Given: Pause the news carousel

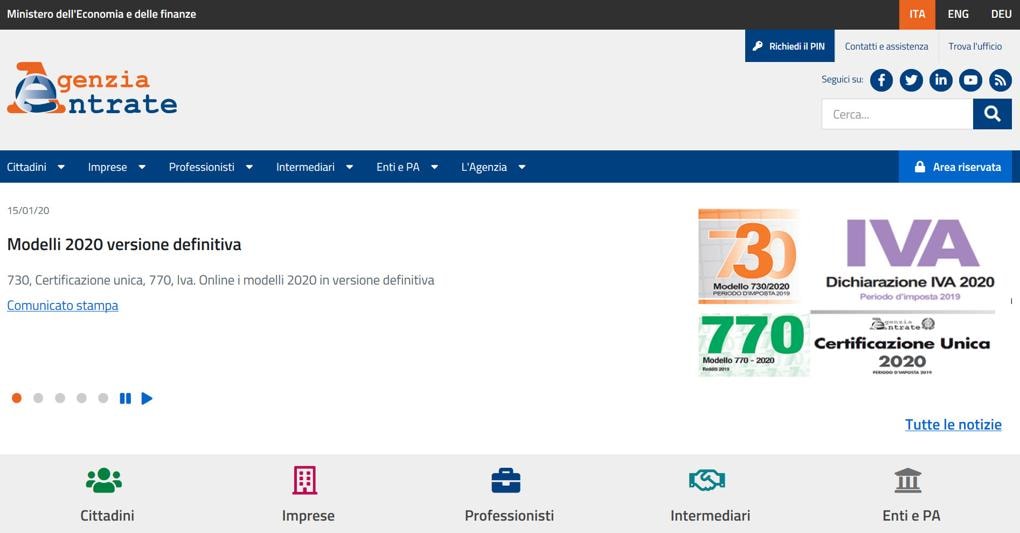Looking at the screenshot, I should click(126, 398).
